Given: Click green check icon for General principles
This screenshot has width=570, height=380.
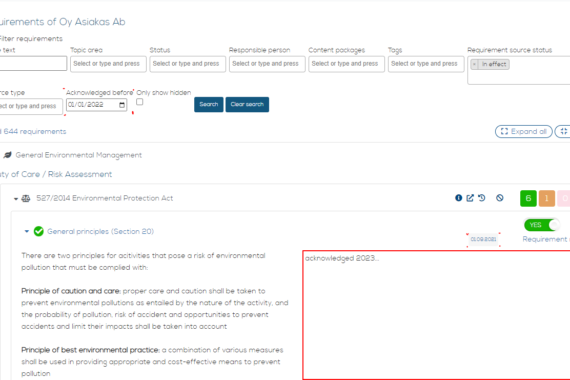Looking at the screenshot, I should pos(39,231).
